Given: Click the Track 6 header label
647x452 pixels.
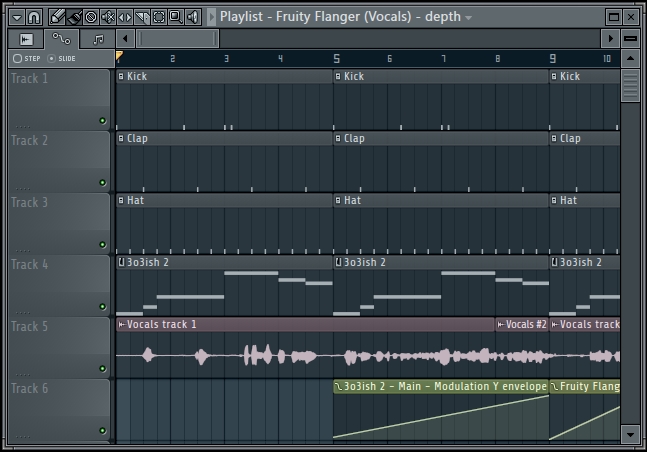Looking at the screenshot, I should 29,388.
